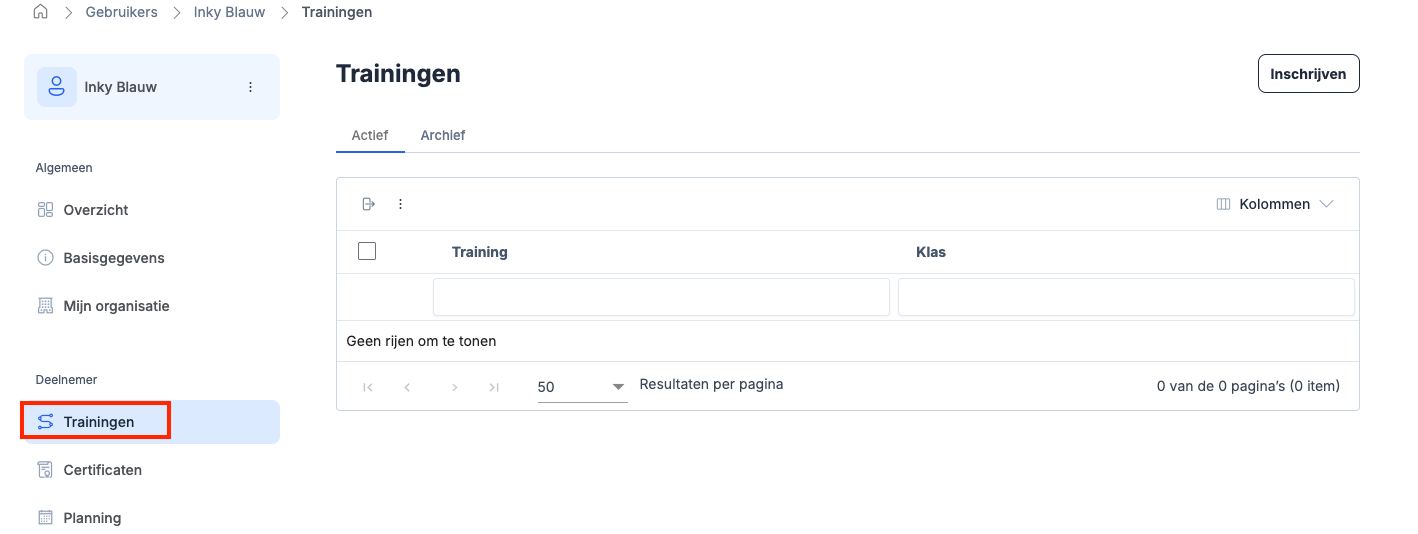Open the 50 results per page dropdown
1418x534 pixels.
[582, 387]
